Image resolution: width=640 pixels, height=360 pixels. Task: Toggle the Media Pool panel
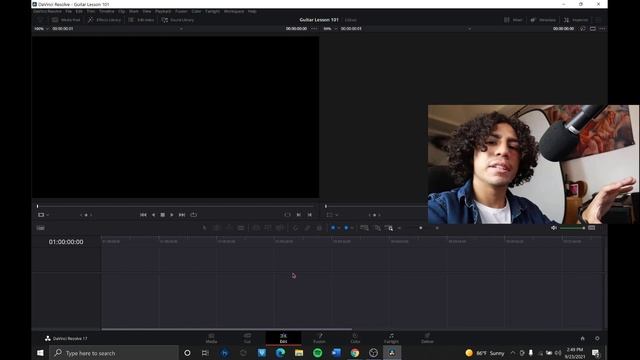click(x=66, y=20)
